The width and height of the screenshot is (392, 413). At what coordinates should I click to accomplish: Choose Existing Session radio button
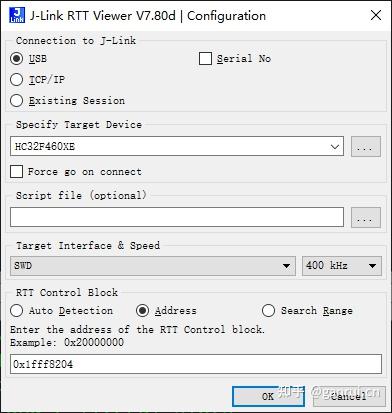16,100
